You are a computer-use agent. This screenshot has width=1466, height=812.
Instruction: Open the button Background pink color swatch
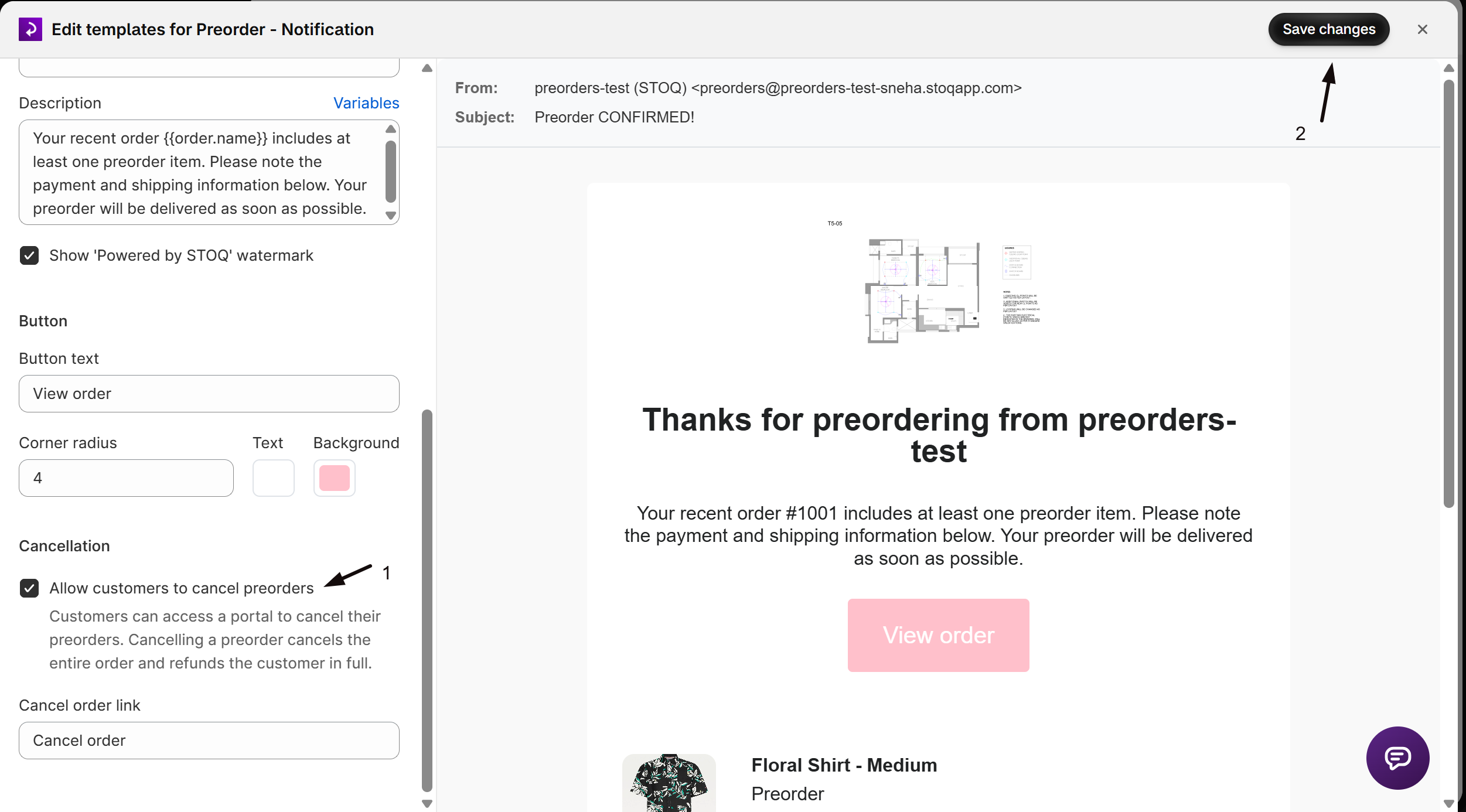coord(335,478)
